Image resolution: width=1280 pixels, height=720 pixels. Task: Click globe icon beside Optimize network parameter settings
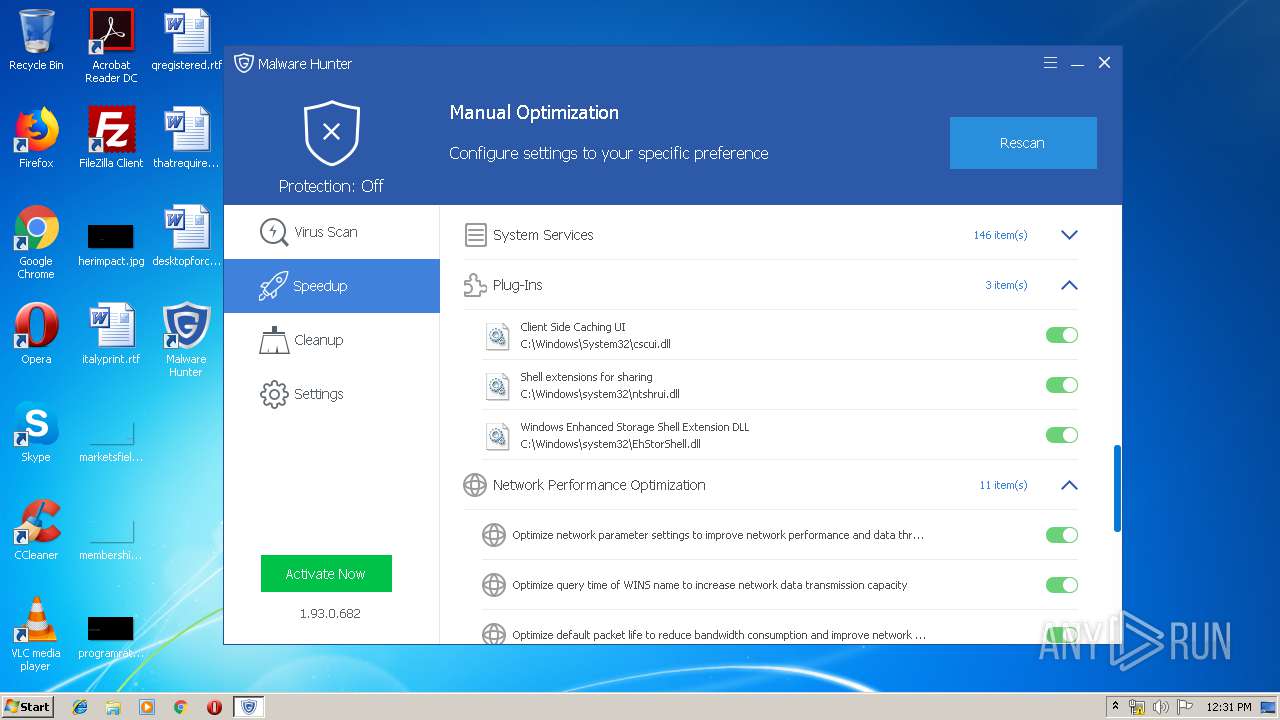tap(494, 535)
